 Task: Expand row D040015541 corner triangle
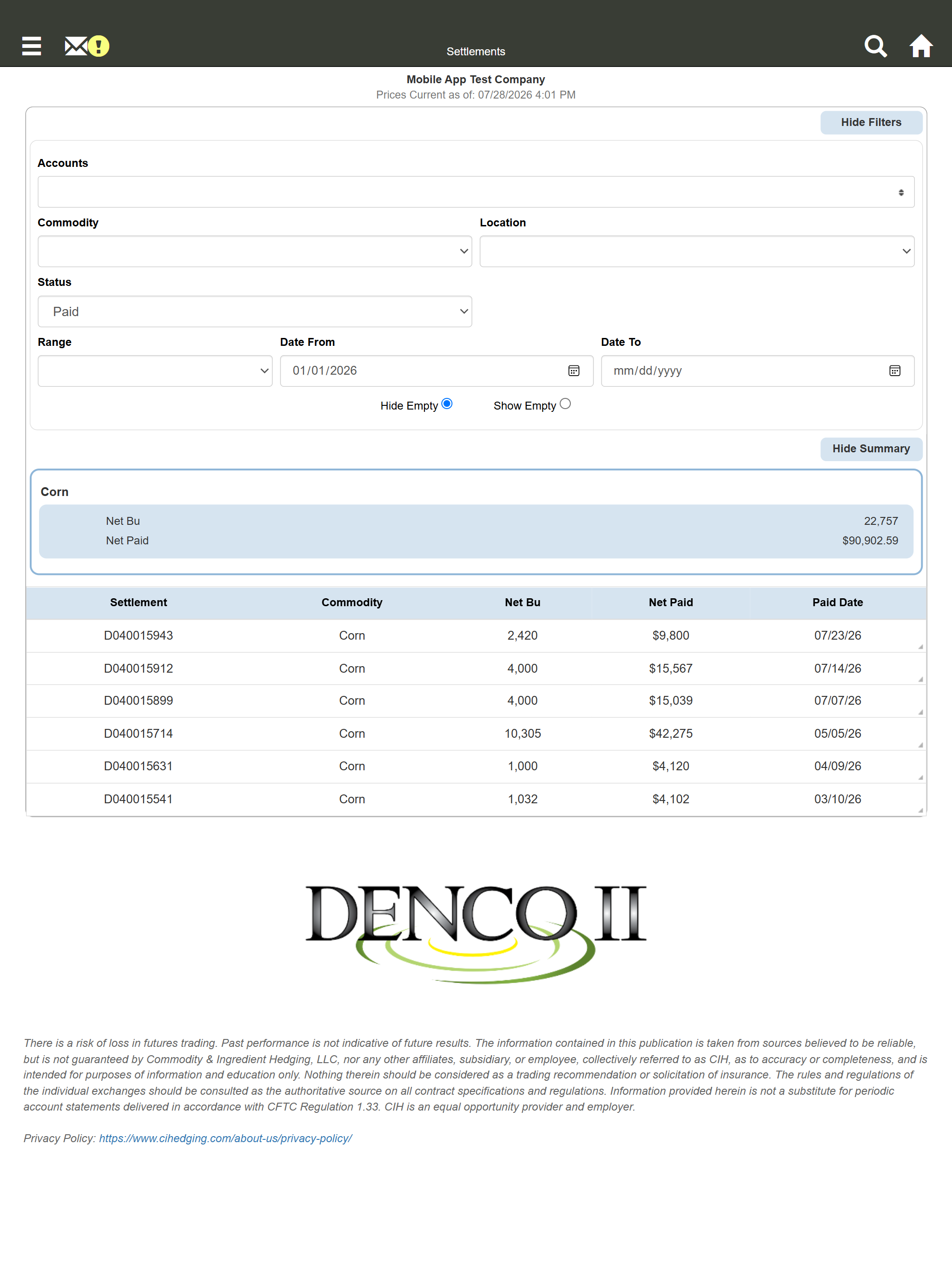click(920, 810)
